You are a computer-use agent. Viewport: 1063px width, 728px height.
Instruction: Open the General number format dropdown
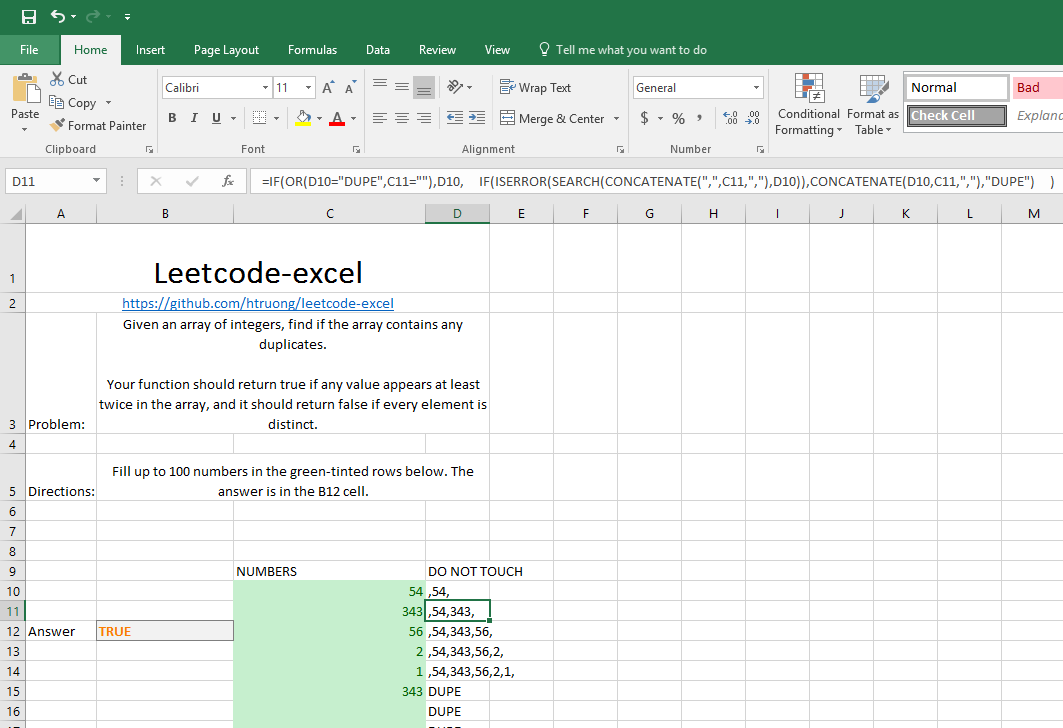[x=756, y=87]
